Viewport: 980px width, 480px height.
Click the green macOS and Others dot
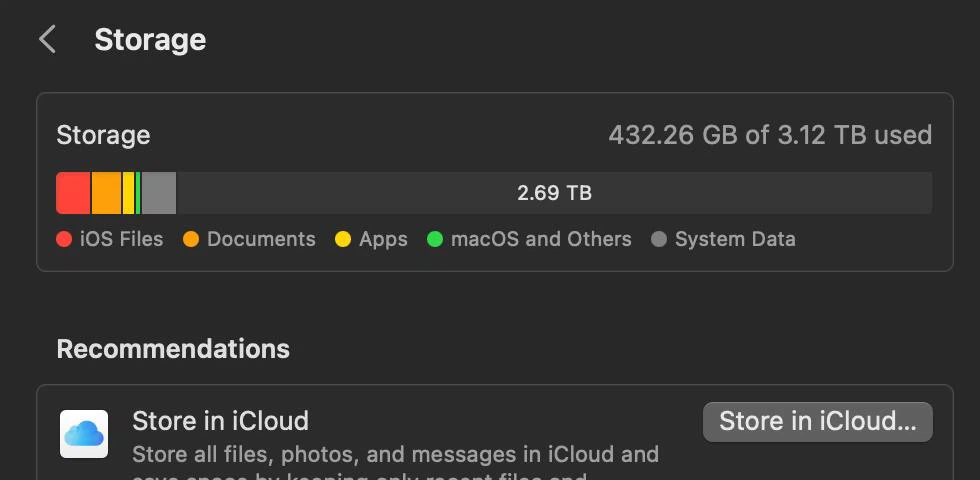click(434, 239)
